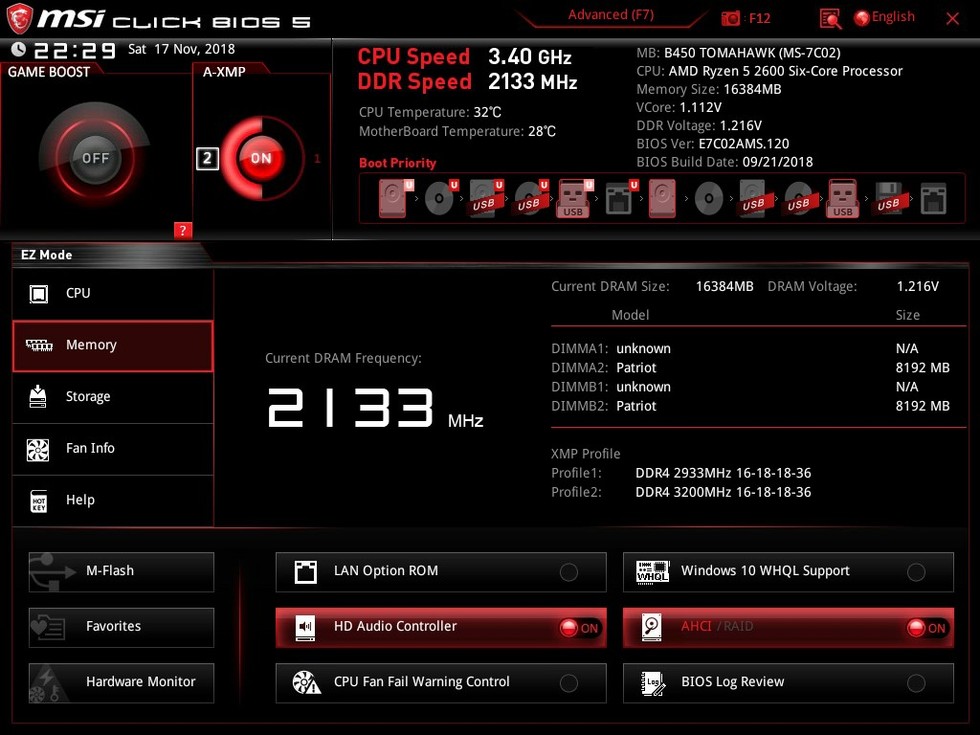Open the Fan Info section
Image resolution: width=980 pixels, height=735 pixels.
point(113,449)
